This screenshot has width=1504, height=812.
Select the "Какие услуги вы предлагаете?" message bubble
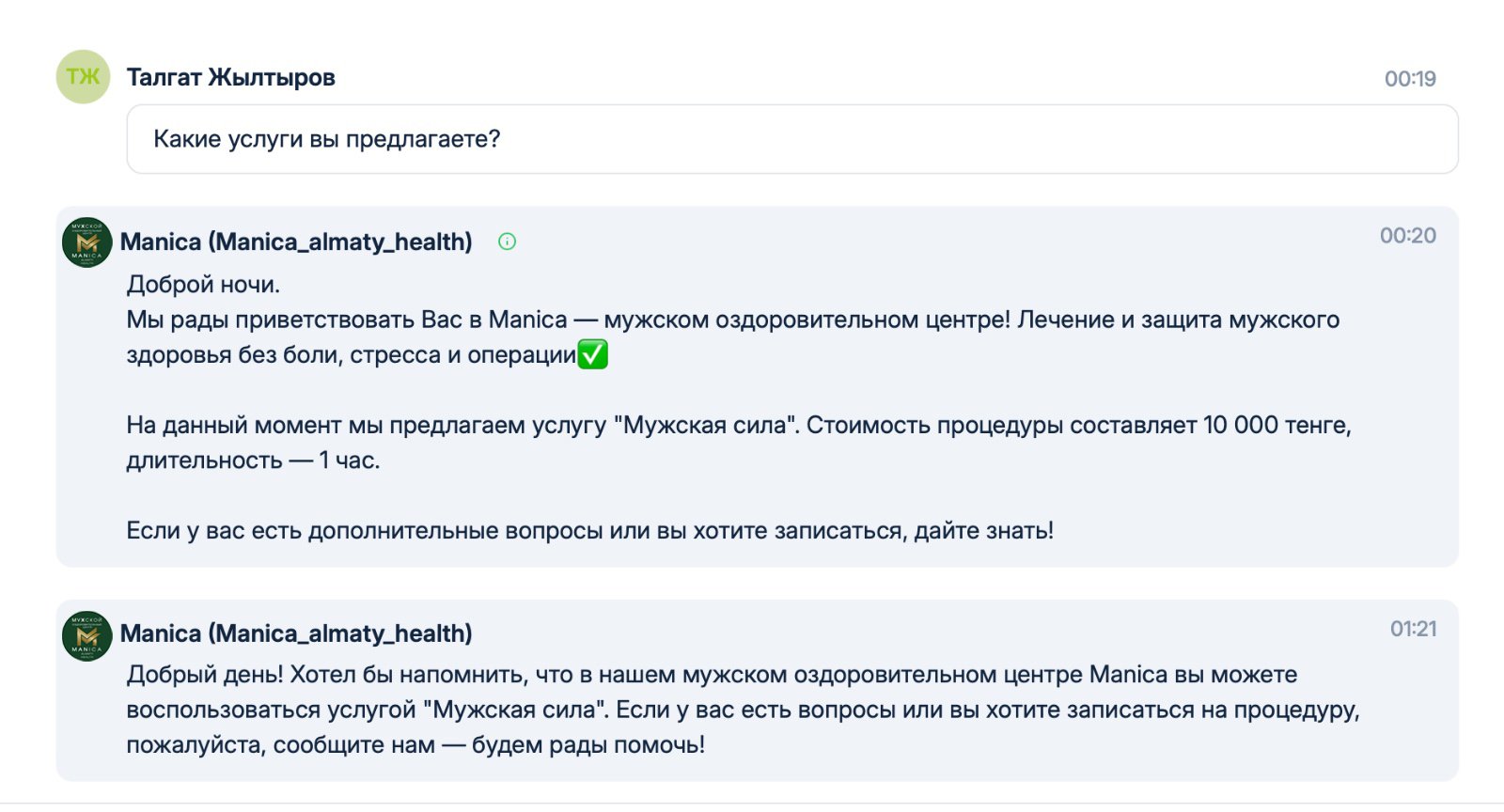(791, 139)
